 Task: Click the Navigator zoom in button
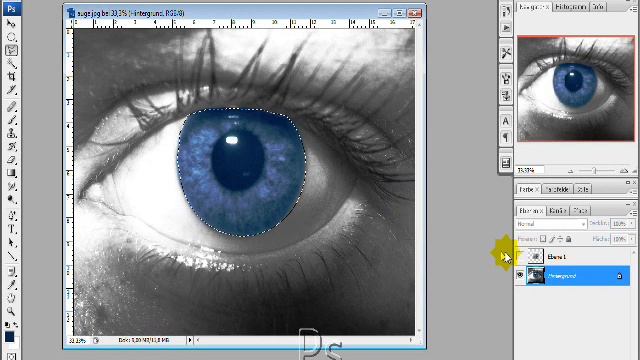(x=624, y=171)
